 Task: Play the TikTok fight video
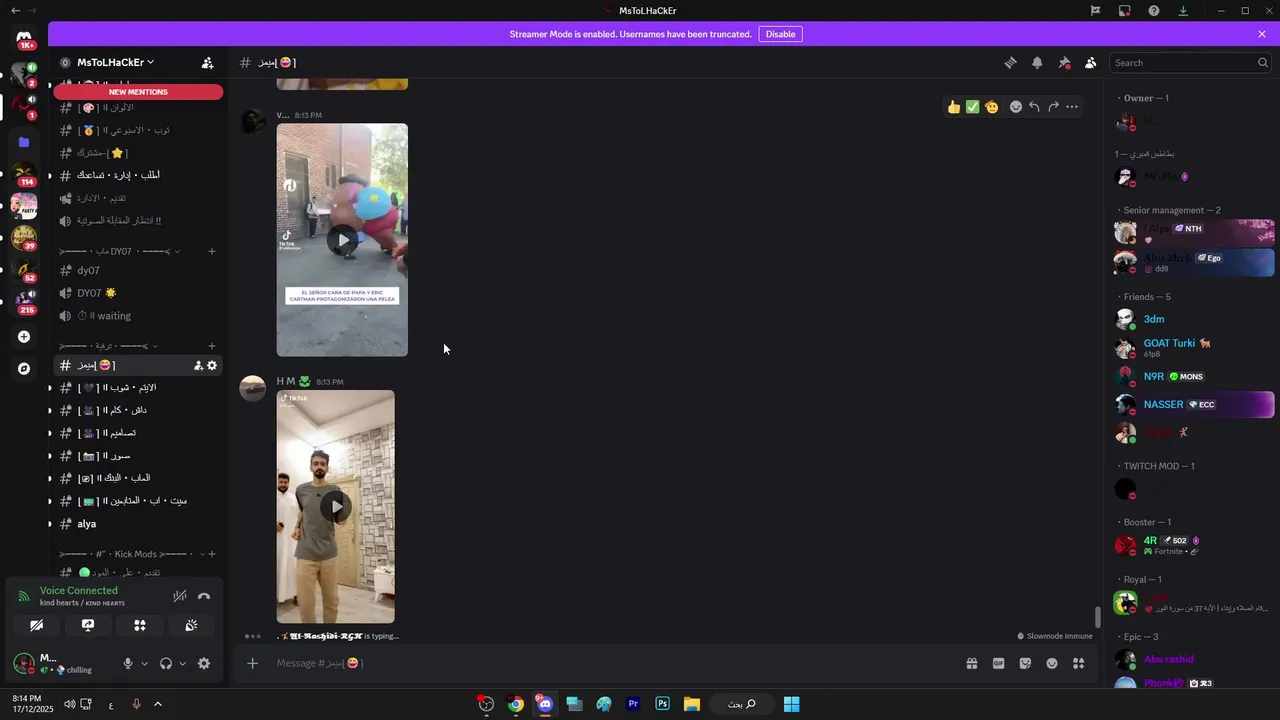click(x=342, y=240)
